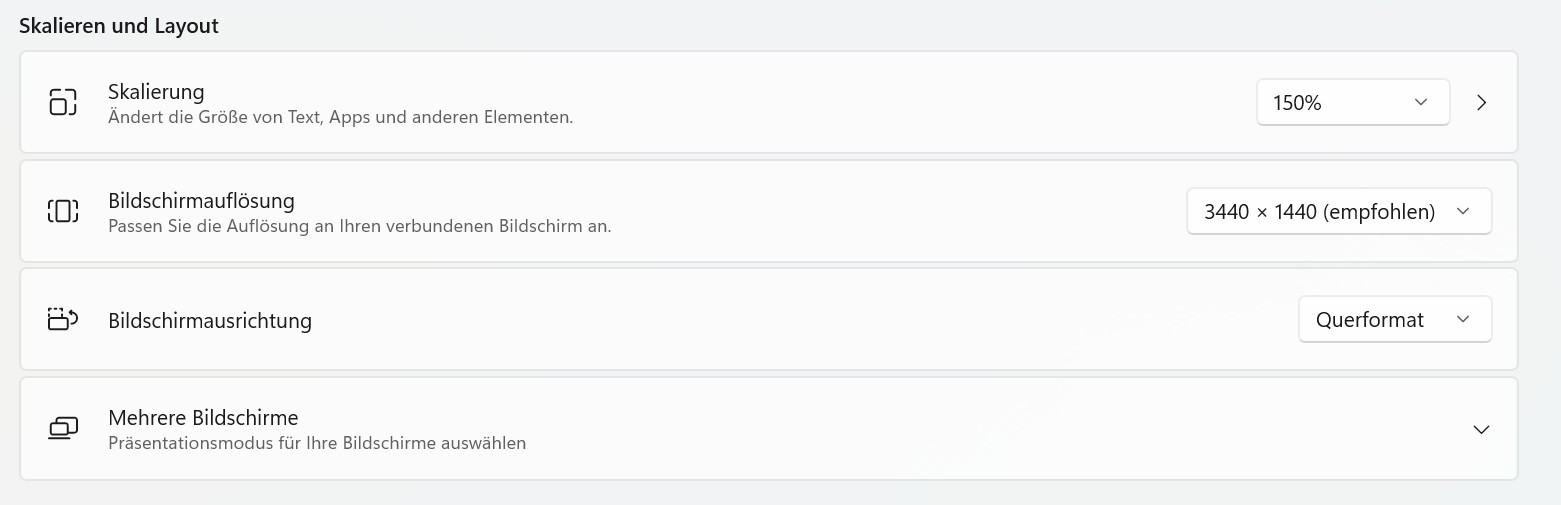1561x505 pixels.
Task: Click 'Präsentationsmodus für Ihre Bildschirme auswählen' text
Action: [317, 443]
